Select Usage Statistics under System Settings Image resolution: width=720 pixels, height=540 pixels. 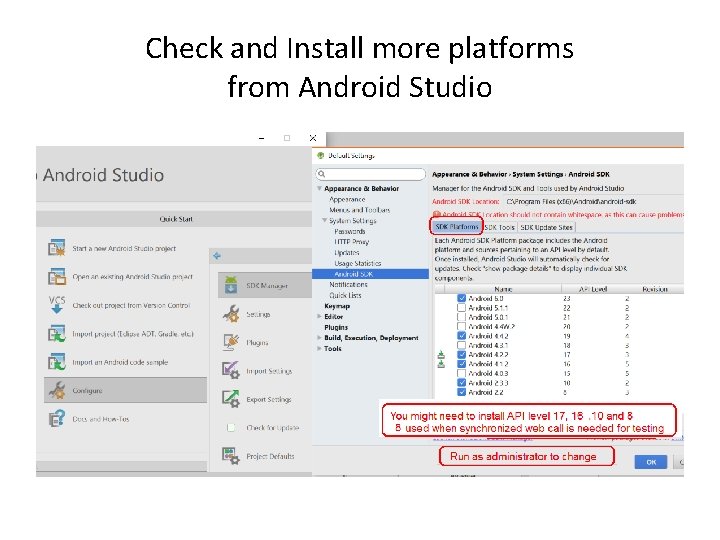pyautogui.click(x=358, y=263)
